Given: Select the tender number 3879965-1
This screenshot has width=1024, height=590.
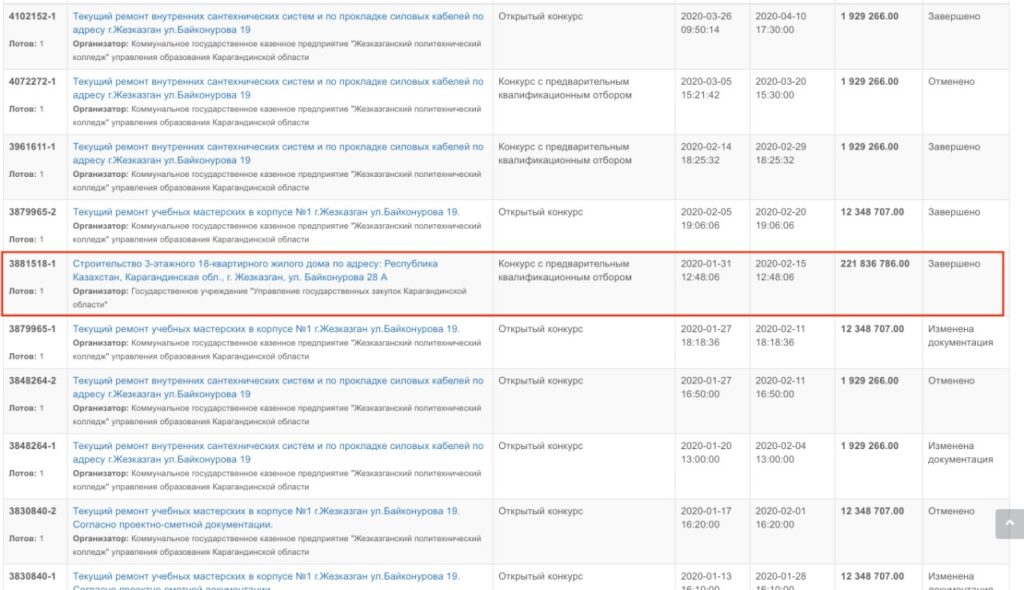Looking at the screenshot, I should click(33, 329).
